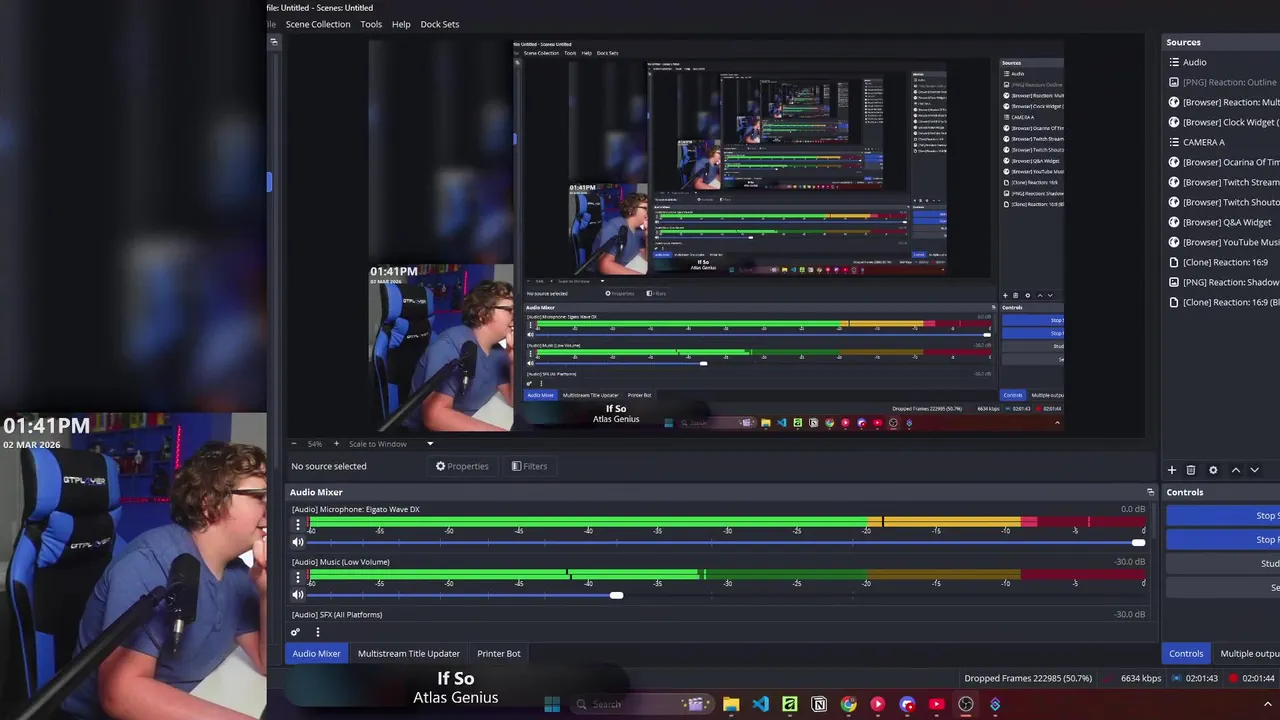Click the Stop Recording button
This screenshot has width=1280, height=720.
(x=1223, y=539)
